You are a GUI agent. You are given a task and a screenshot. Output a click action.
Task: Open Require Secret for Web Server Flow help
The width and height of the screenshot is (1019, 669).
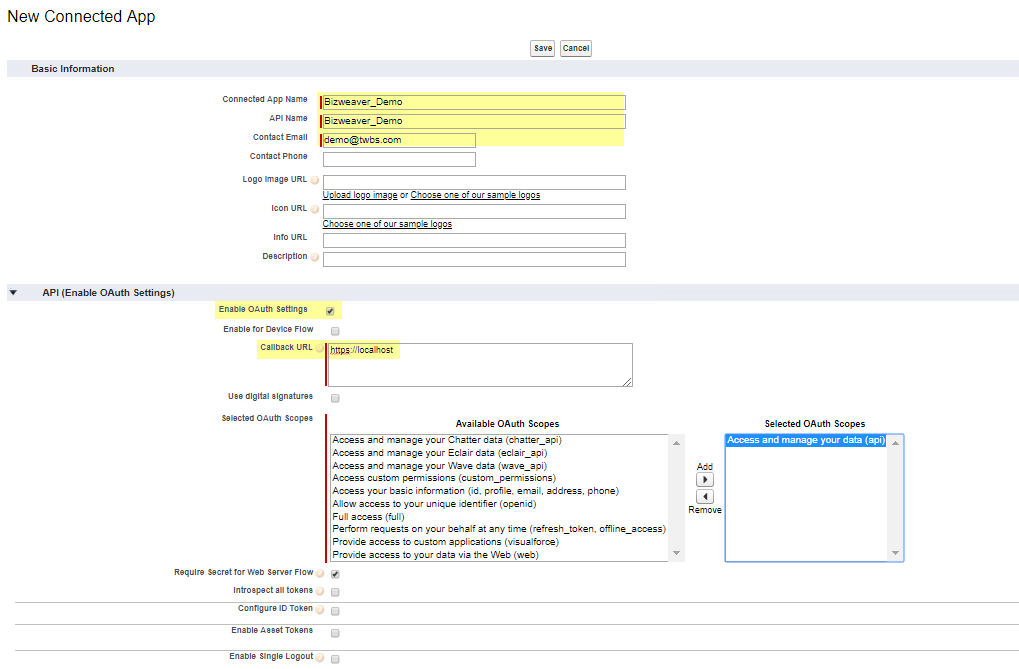tap(320, 573)
